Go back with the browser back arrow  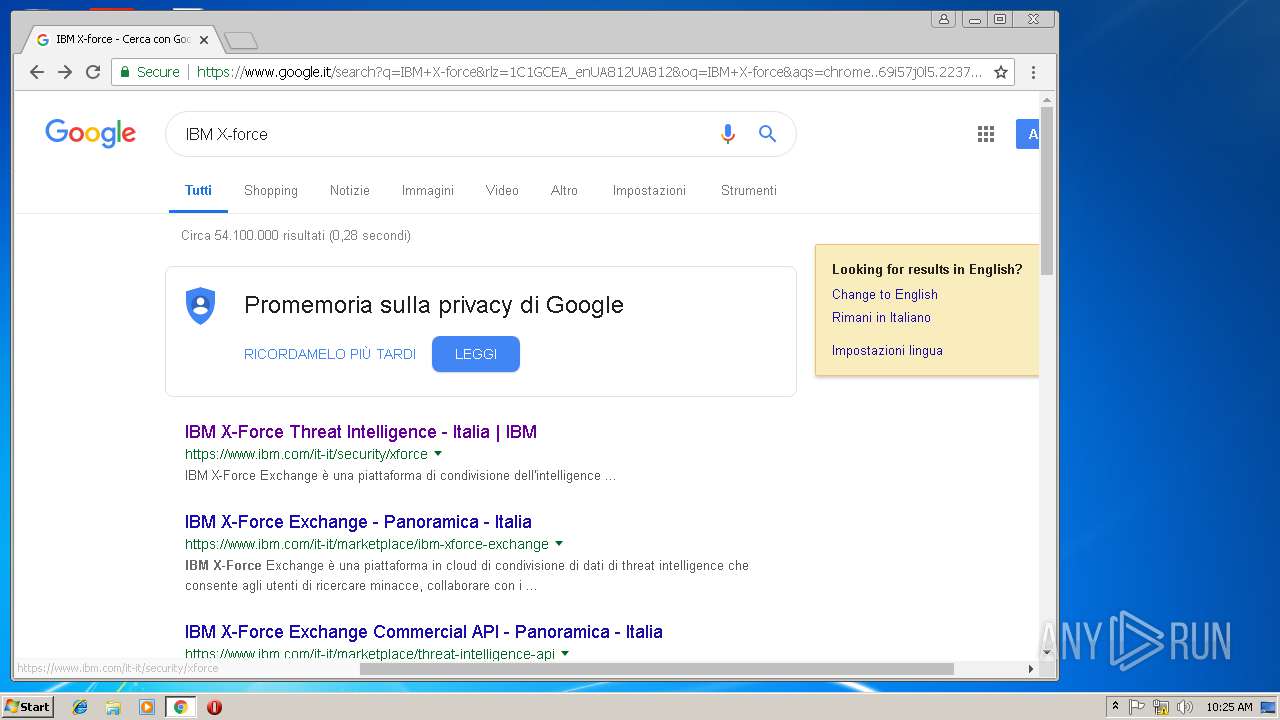pos(37,72)
